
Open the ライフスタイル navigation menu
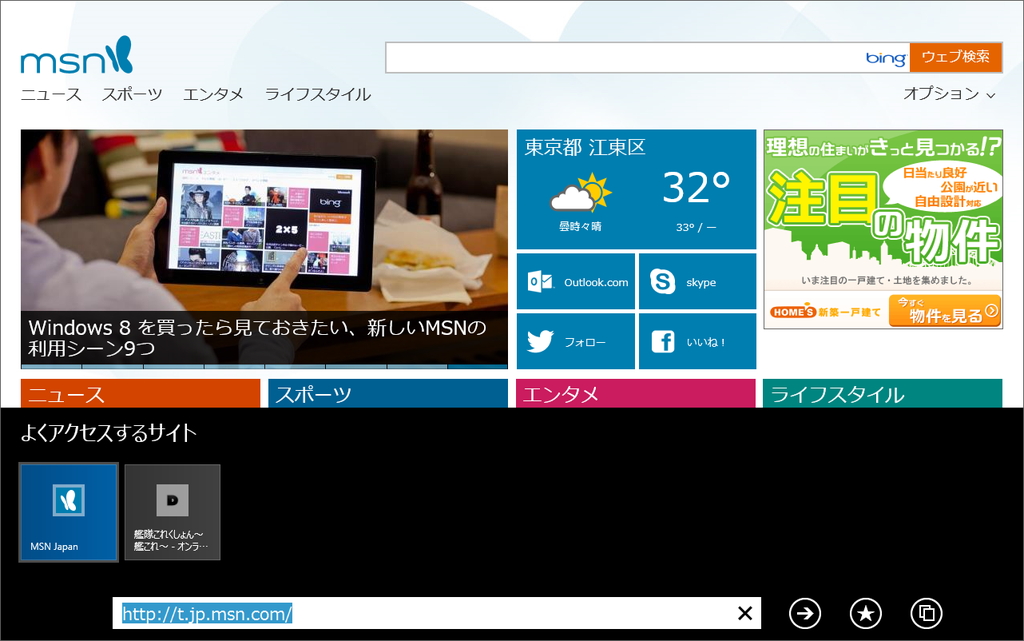315,93
